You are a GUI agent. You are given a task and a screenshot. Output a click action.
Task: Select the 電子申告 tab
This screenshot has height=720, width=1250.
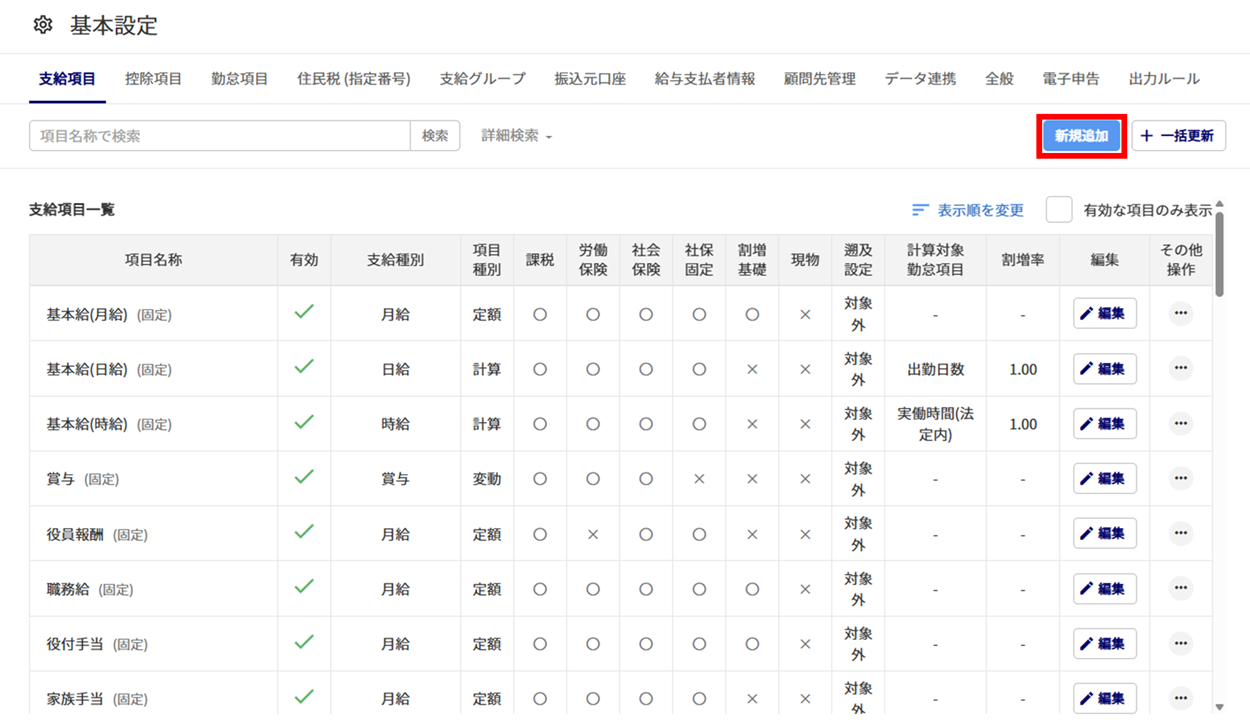(1070, 79)
